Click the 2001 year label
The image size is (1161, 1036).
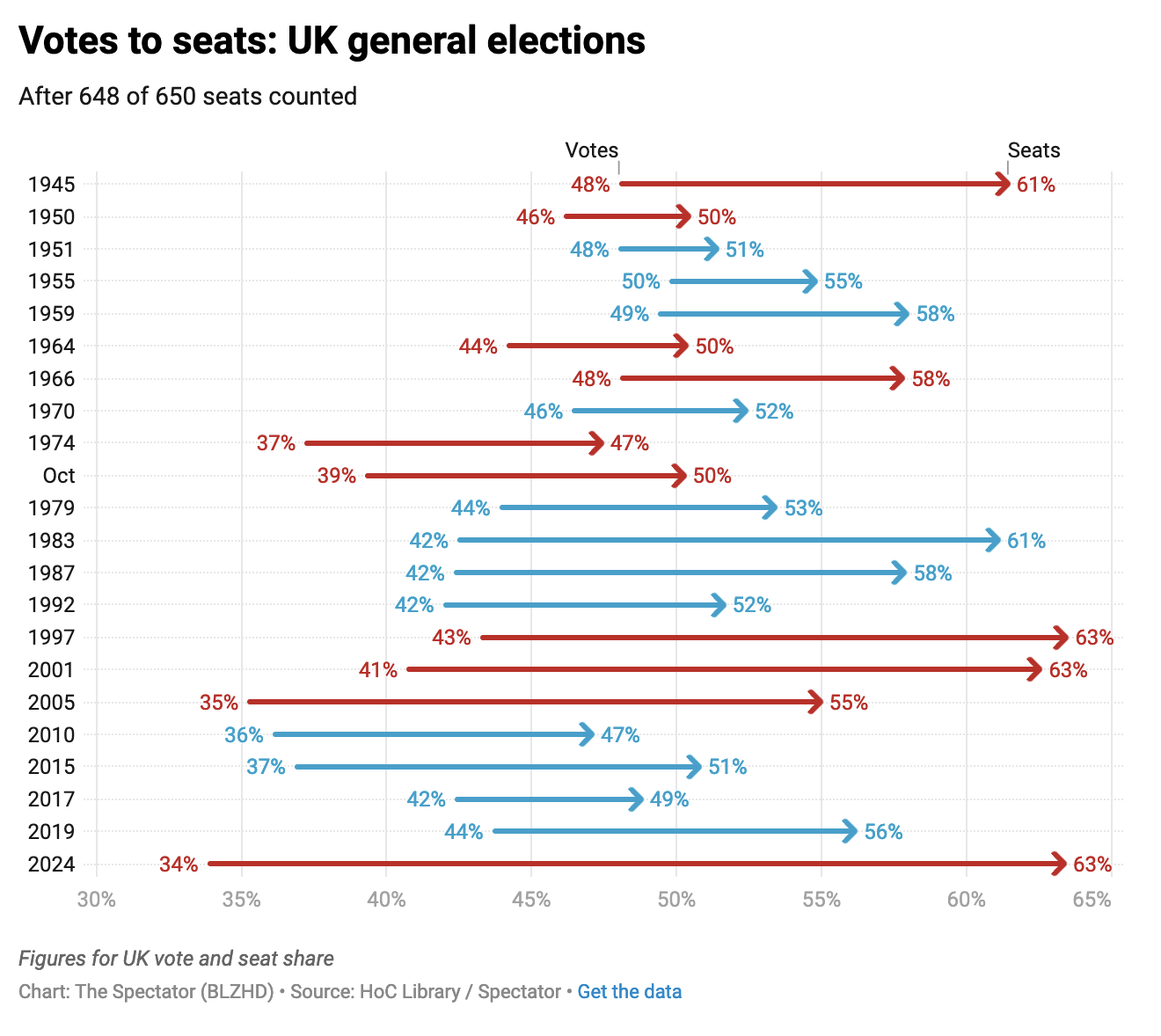pos(51,670)
